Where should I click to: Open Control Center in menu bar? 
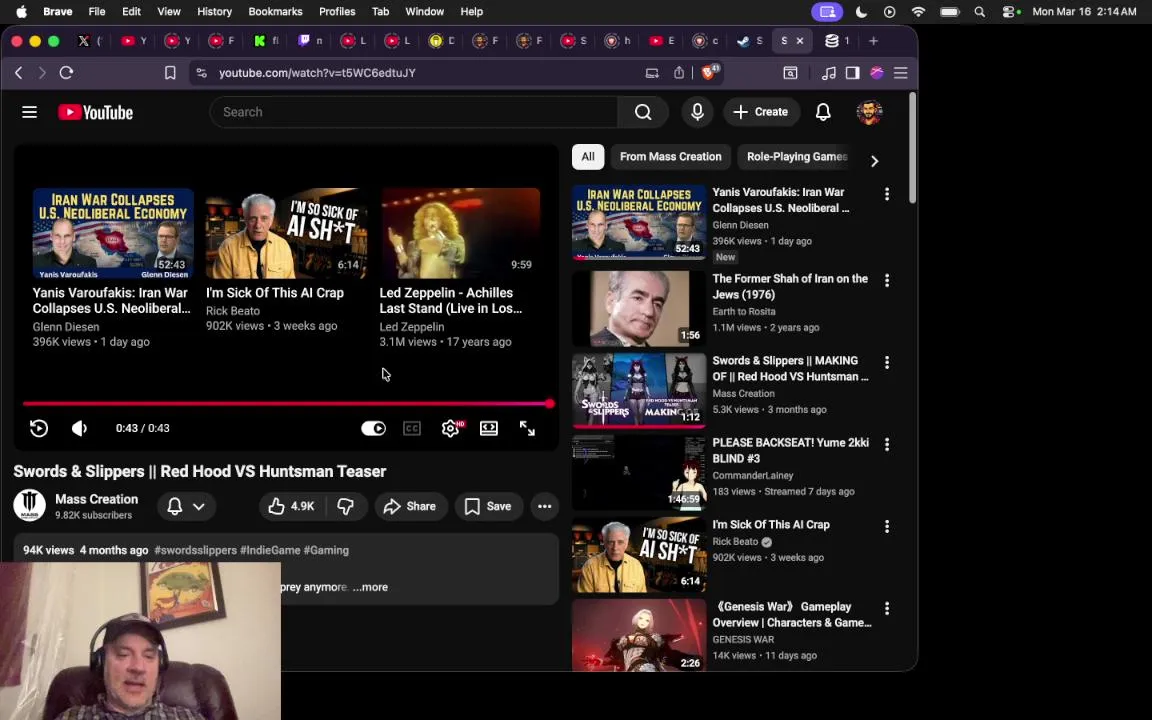(x=1009, y=12)
